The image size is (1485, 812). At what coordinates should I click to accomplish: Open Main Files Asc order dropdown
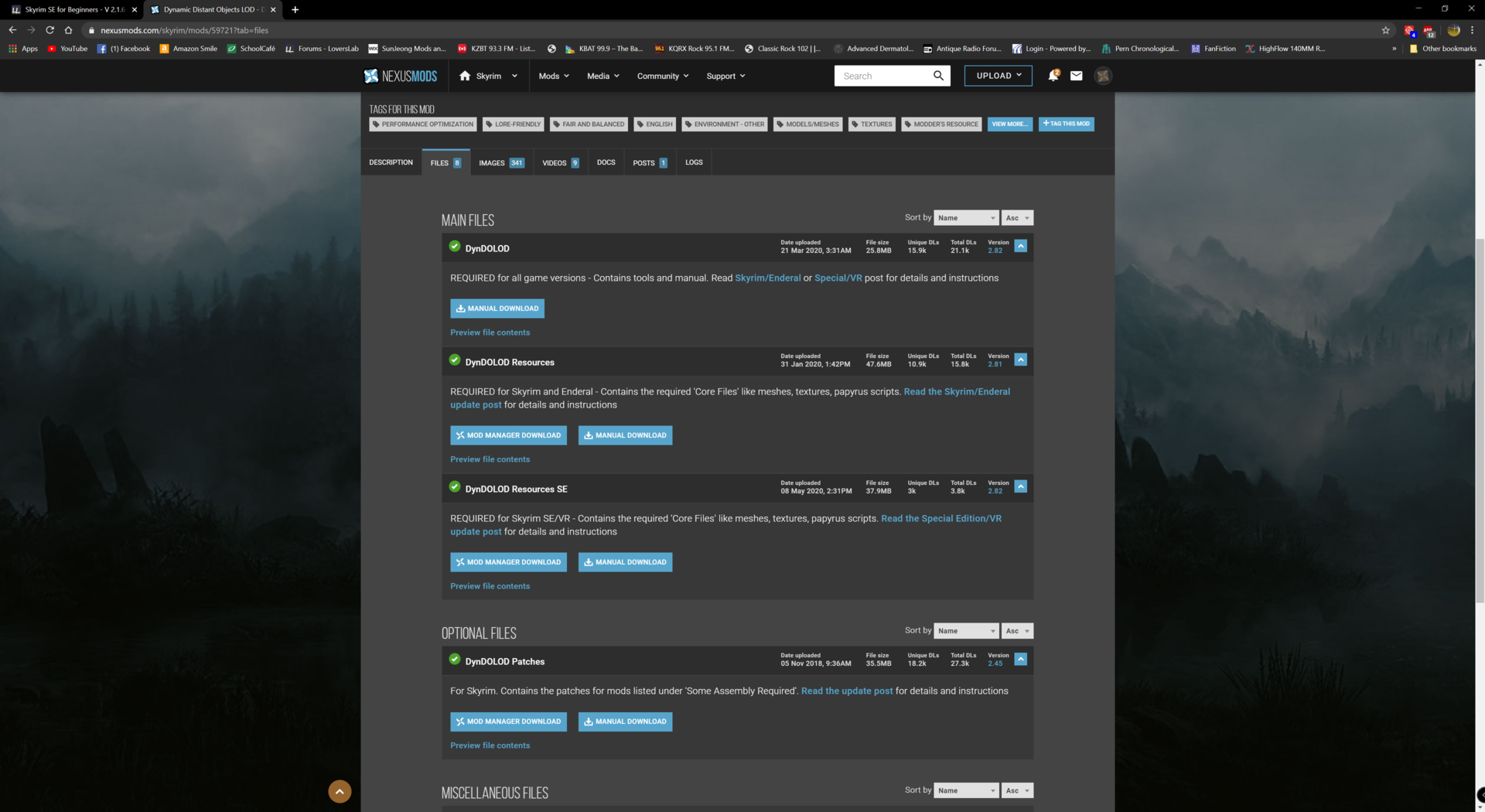[x=1018, y=218]
